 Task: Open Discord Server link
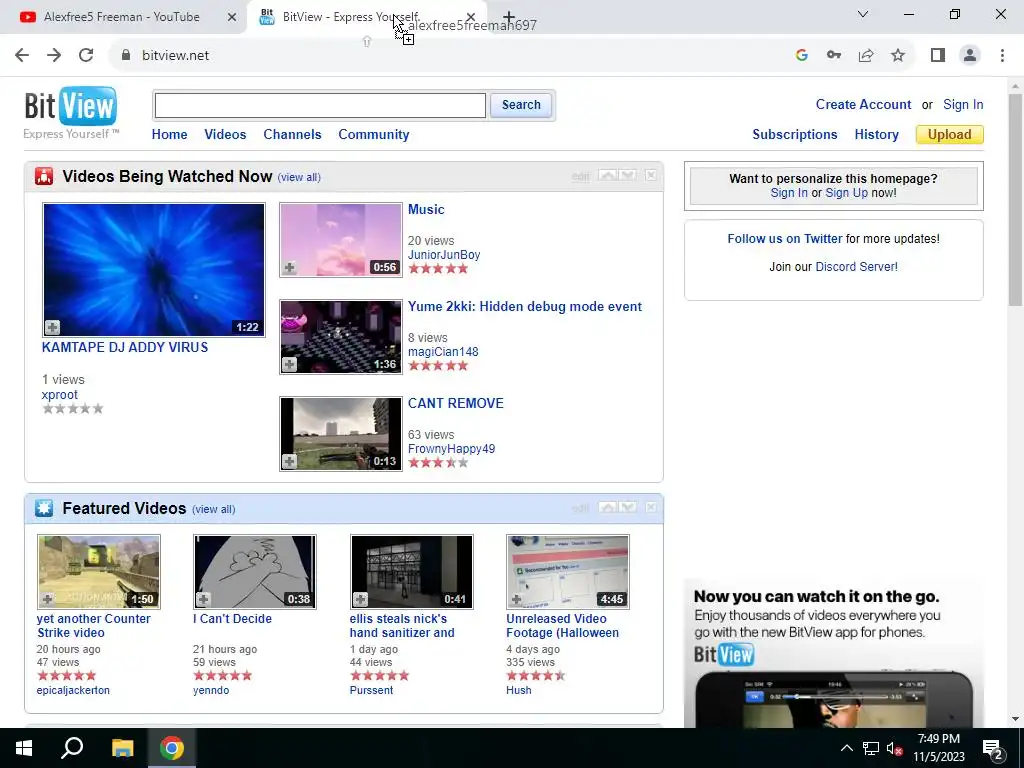856,266
